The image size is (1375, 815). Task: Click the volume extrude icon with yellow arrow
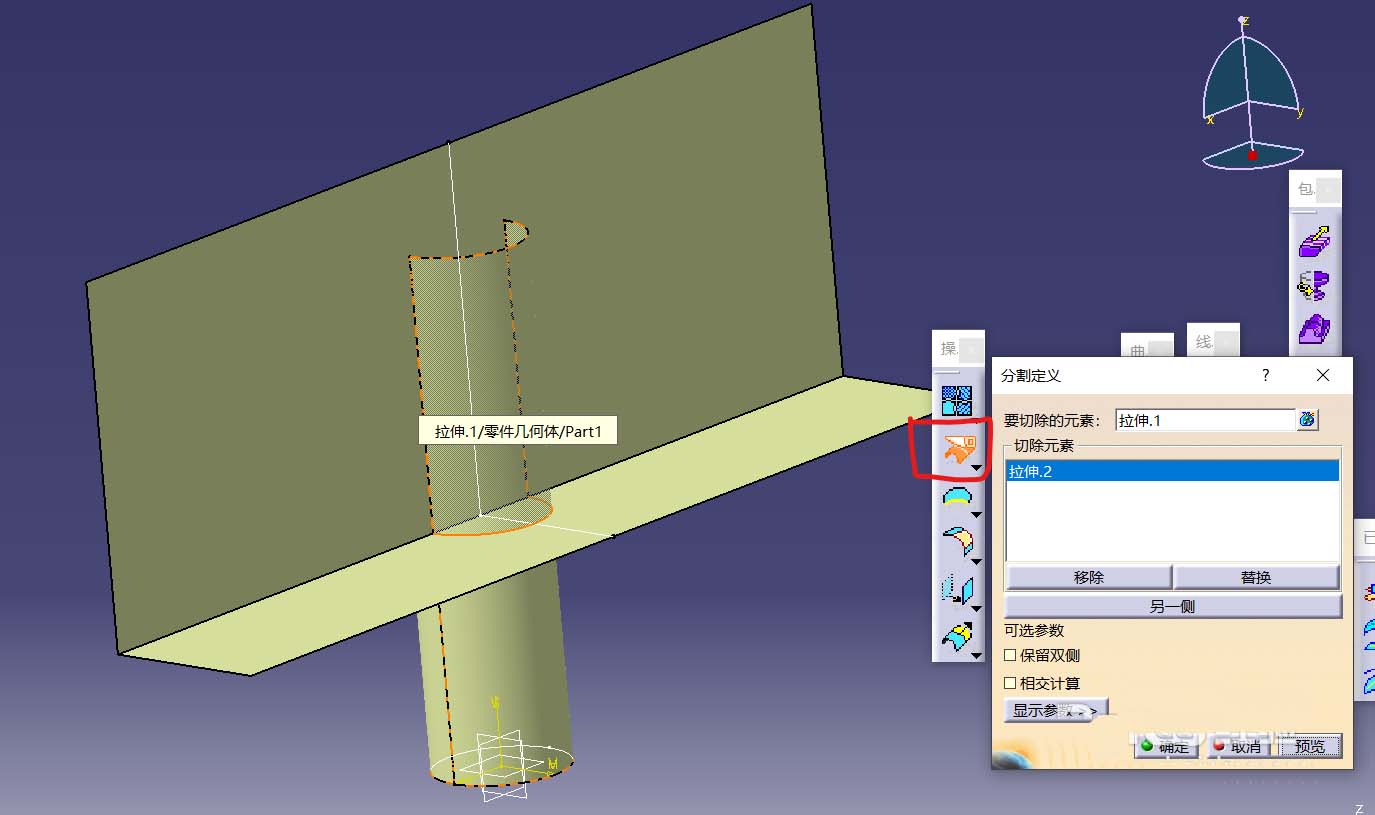click(1314, 241)
